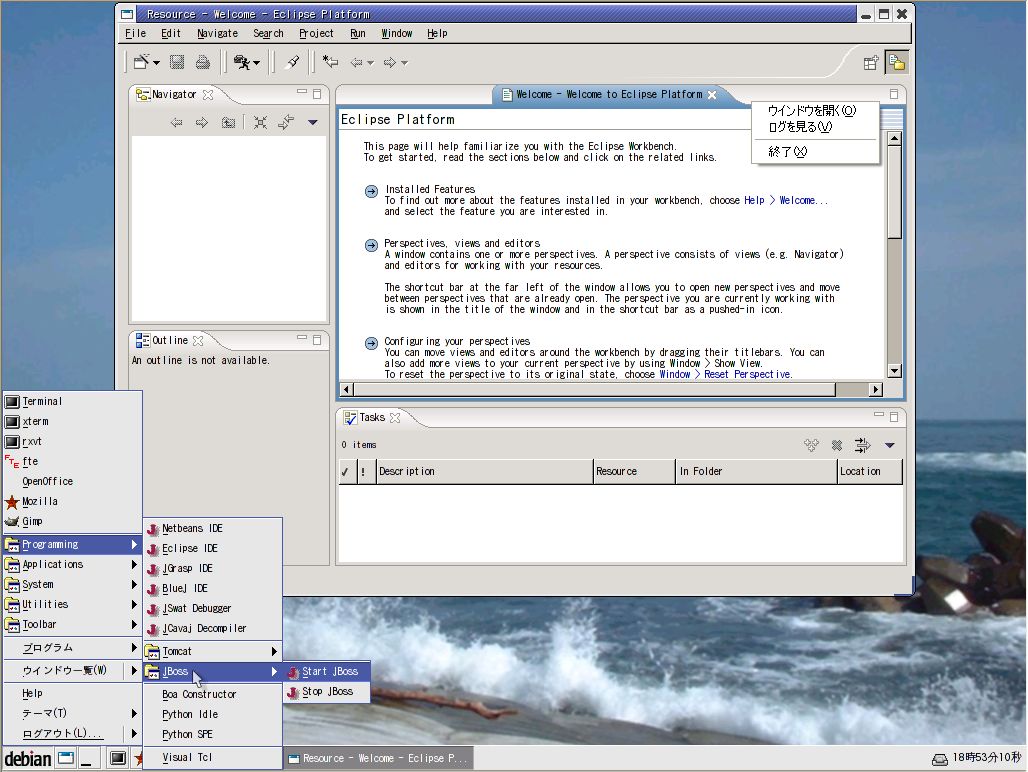
Task: Click the toolbar Back navigation arrow
Action: pyautogui.click(x=357, y=63)
